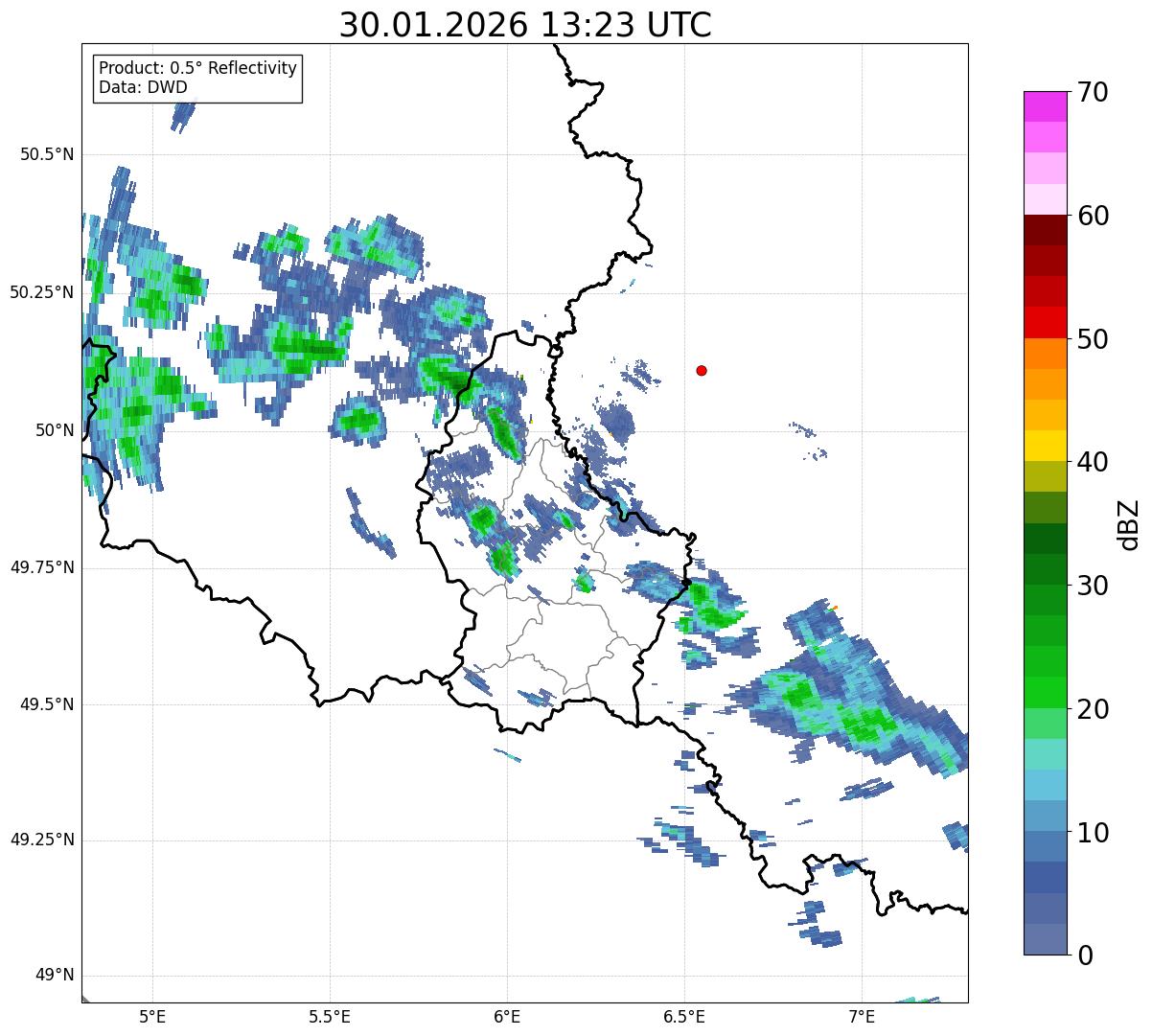Click the colorbar tick label 0
Viewport: 1152px width, 1036px height.
click(1085, 955)
